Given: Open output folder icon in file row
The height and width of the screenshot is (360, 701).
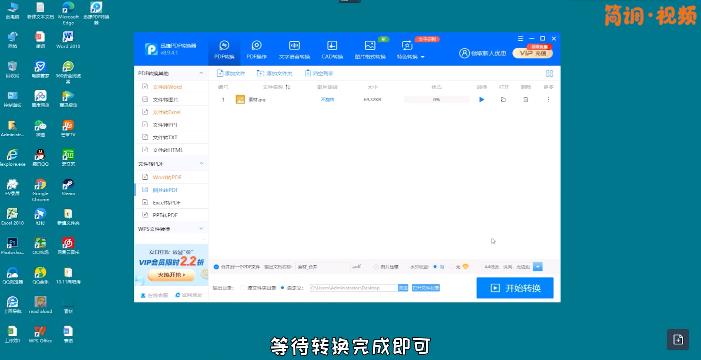Looking at the screenshot, I should (503, 99).
